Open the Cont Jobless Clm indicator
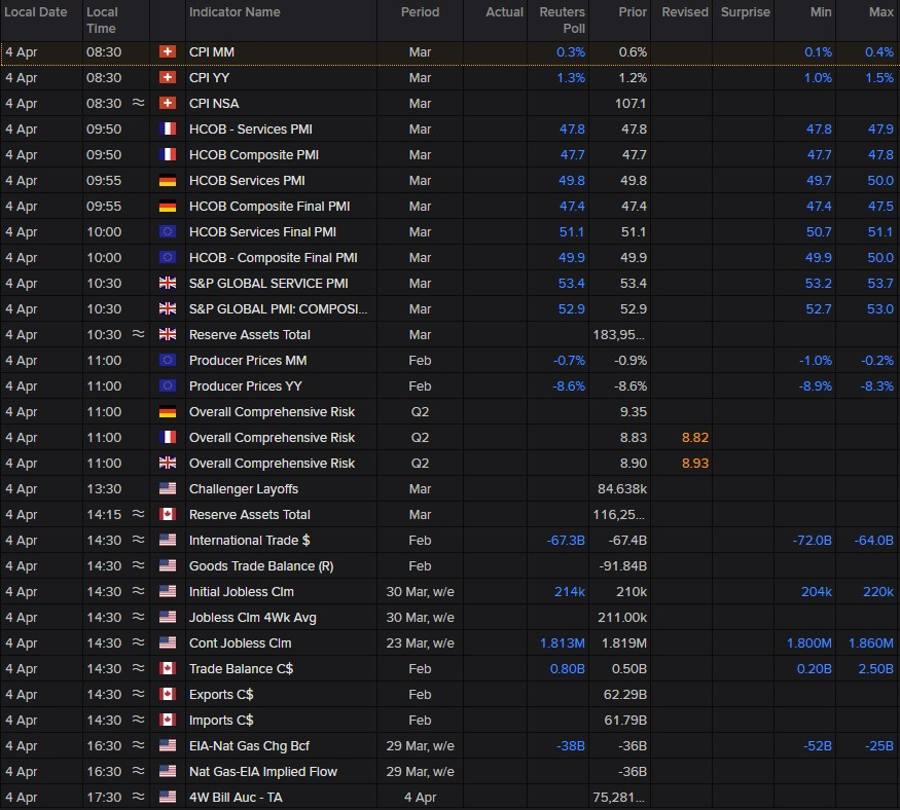Viewport: 900px width, 810px height. [x=241, y=643]
